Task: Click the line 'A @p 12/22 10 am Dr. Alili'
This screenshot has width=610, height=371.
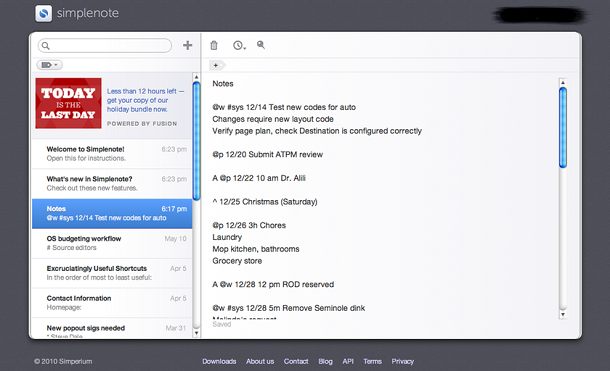Action: pos(259,178)
